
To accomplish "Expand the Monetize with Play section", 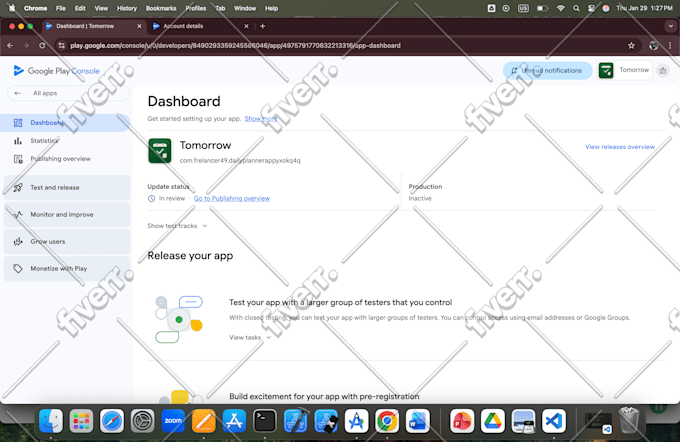I will [x=67, y=268].
